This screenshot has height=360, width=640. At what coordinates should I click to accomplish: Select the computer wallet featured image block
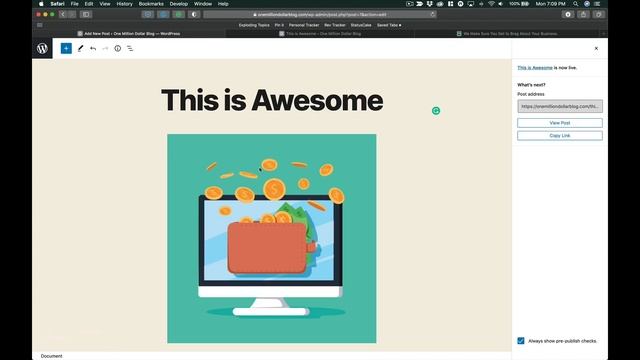tap(272, 238)
